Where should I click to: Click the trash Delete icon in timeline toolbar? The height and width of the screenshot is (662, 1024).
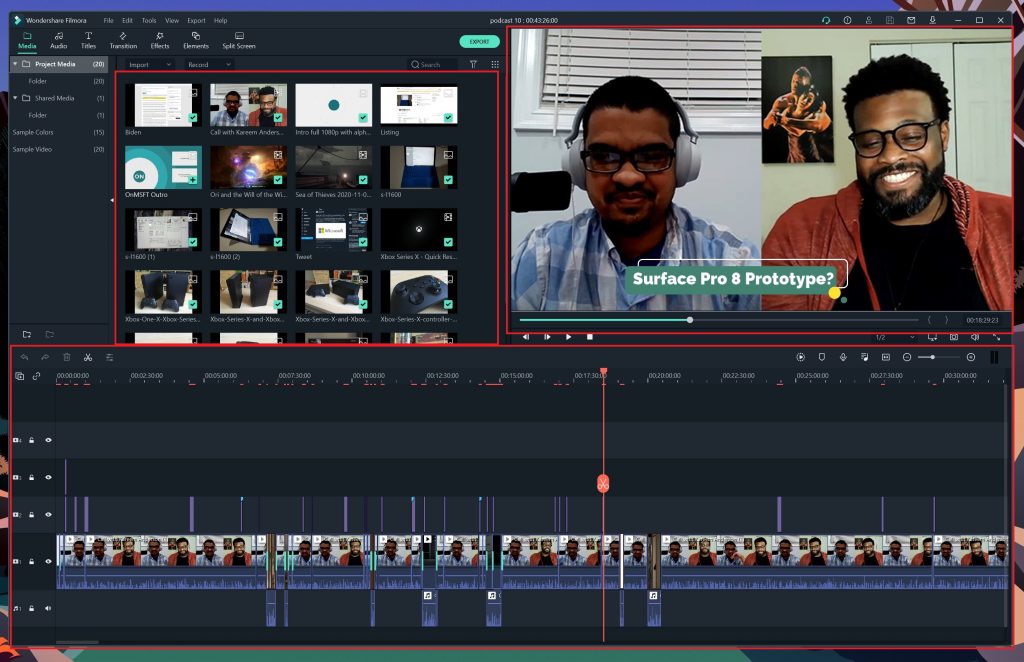click(67, 357)
